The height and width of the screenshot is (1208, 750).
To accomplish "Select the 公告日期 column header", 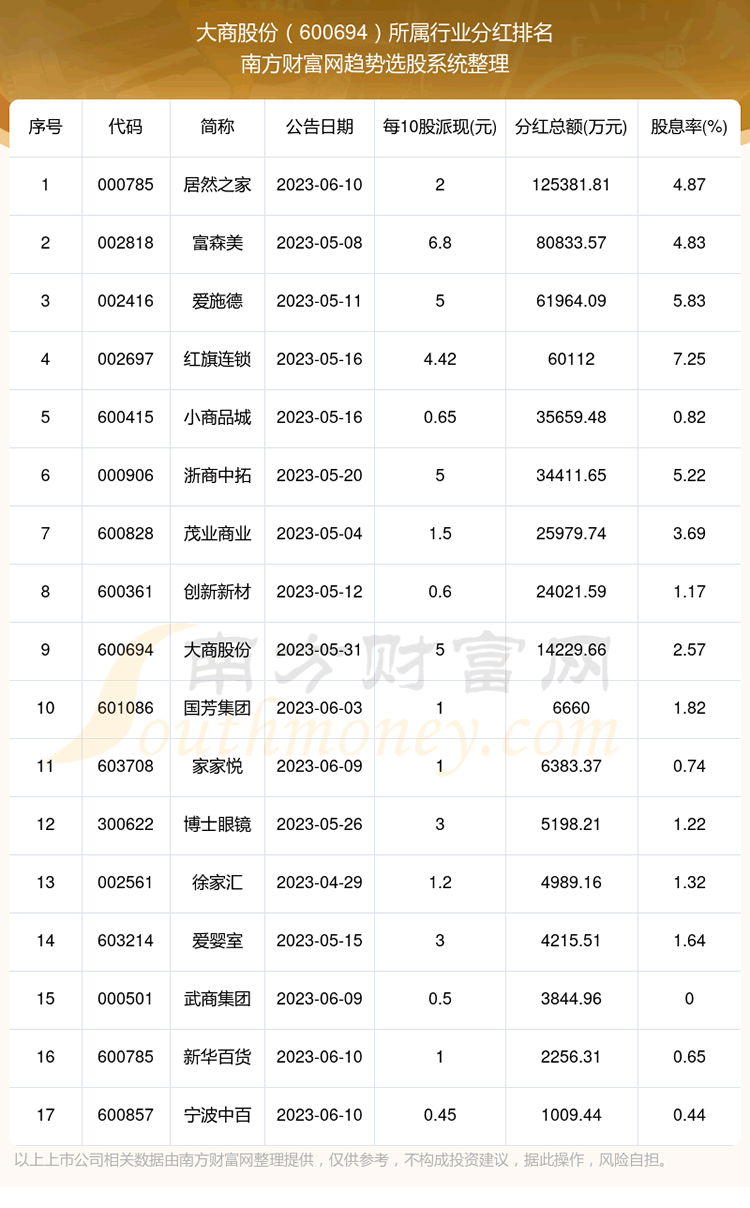I will click(x=319, y=127).
